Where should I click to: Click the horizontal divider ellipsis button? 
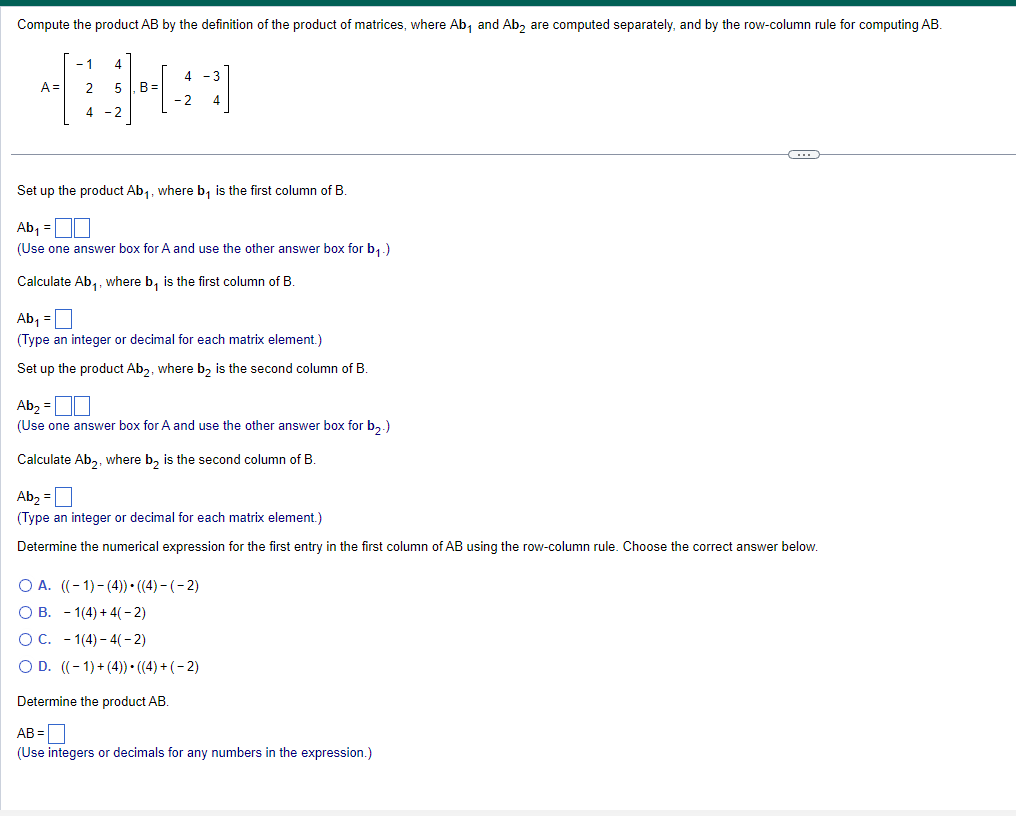point(804,153)
